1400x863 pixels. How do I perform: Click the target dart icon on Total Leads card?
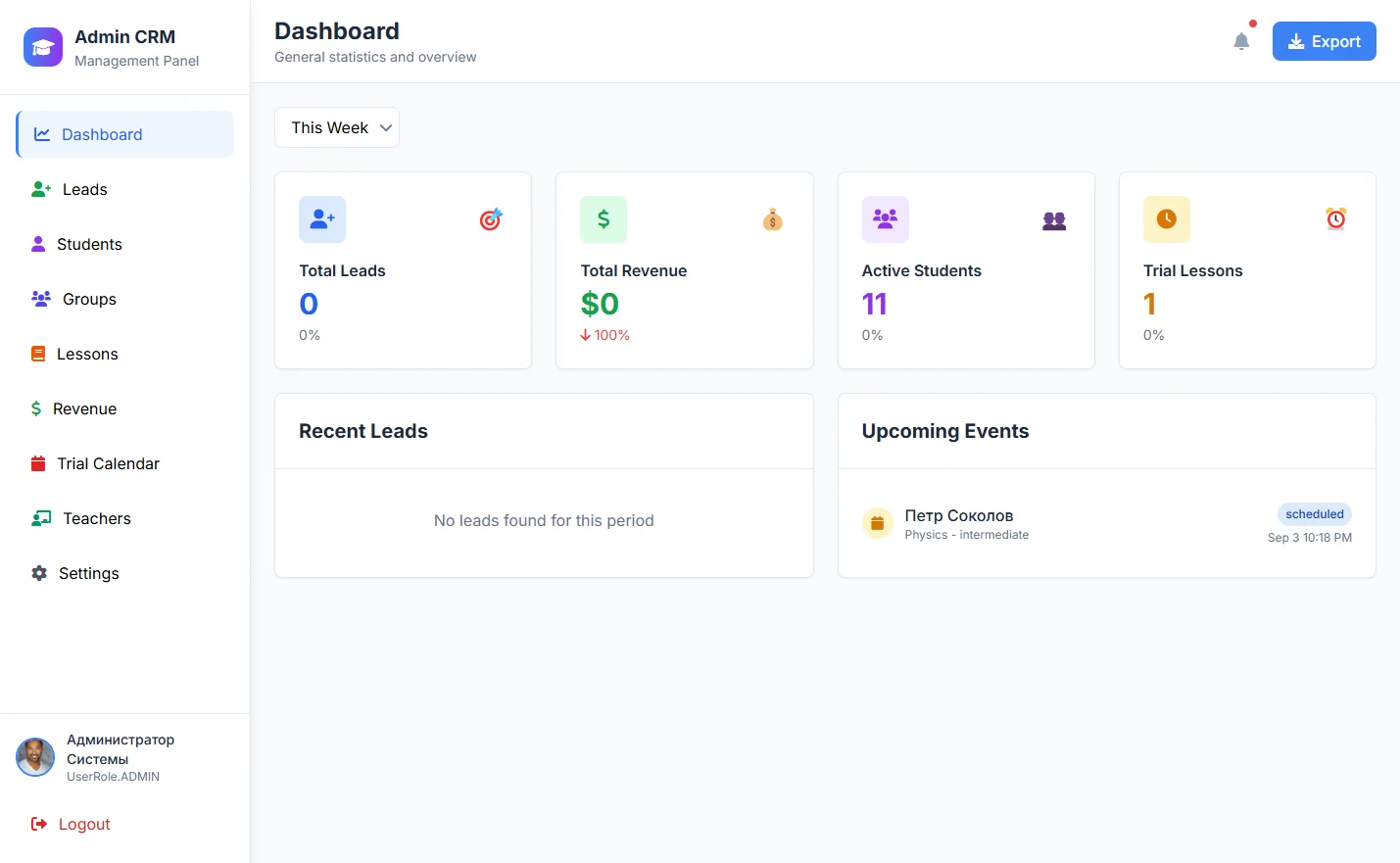[491, 219]
